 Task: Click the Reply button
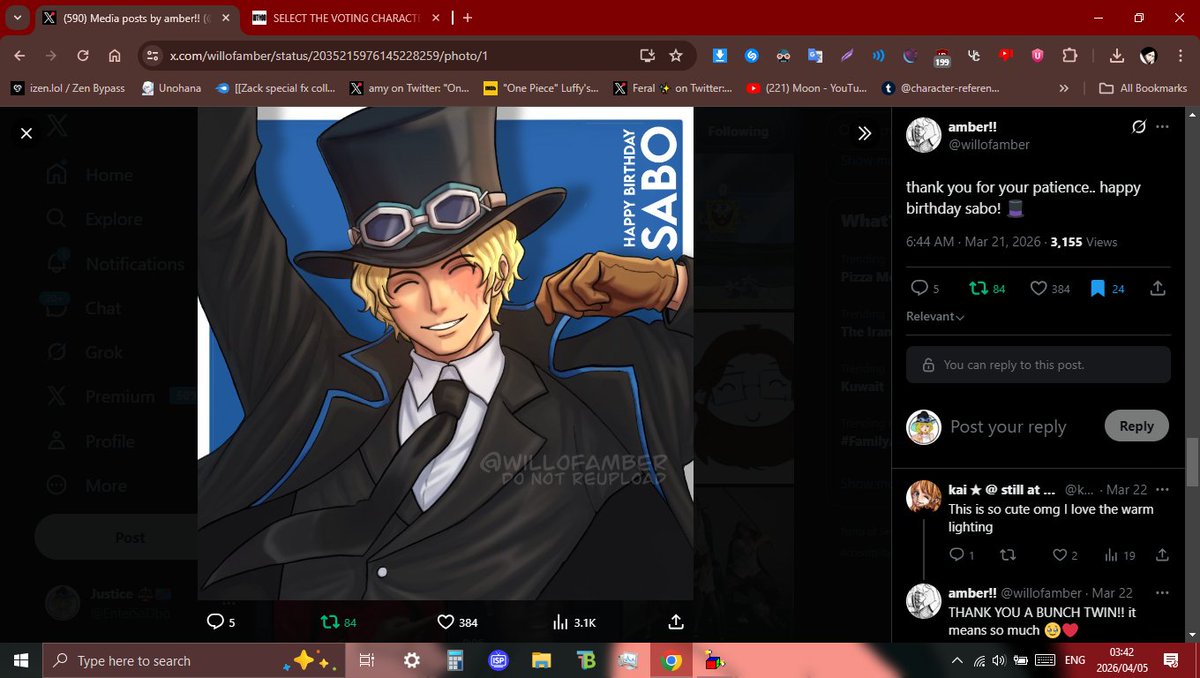[x=1136, y=426]
